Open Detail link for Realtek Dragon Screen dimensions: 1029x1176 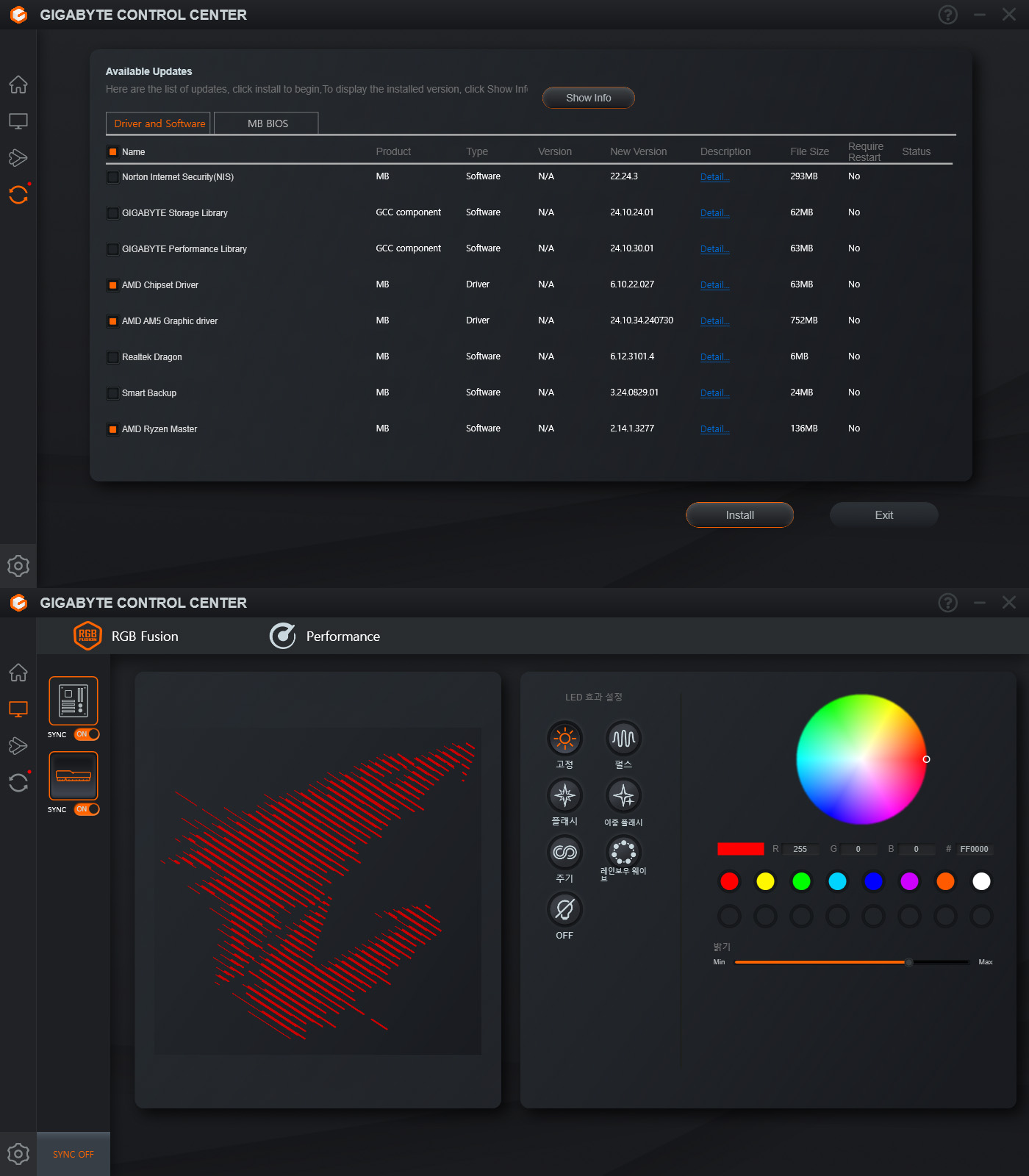click(x=714, y=357)
